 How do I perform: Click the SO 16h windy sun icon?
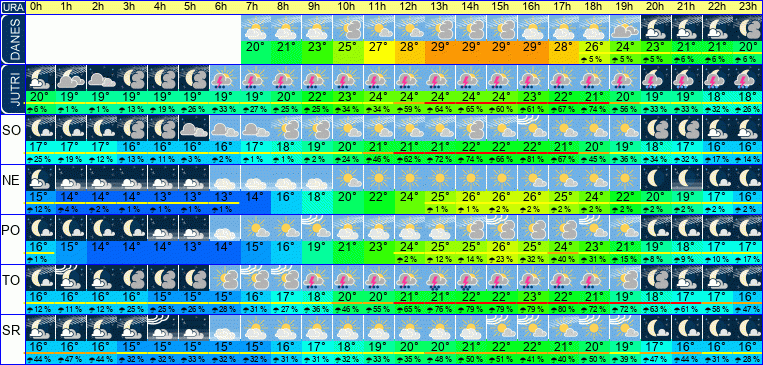[x=533, y=128]
